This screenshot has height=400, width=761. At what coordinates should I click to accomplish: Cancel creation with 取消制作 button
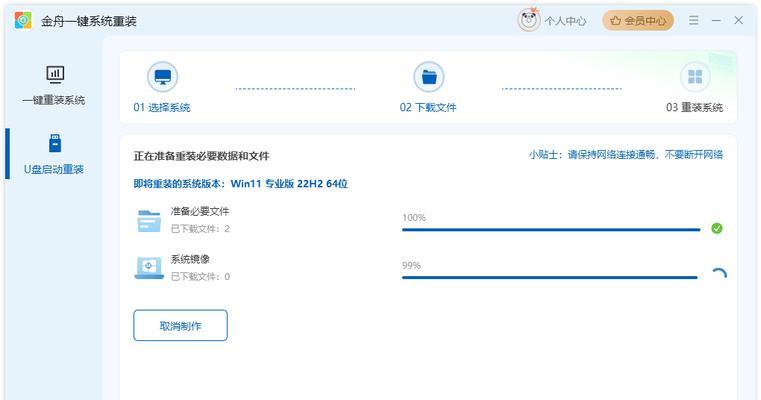(x=181, y=325)
